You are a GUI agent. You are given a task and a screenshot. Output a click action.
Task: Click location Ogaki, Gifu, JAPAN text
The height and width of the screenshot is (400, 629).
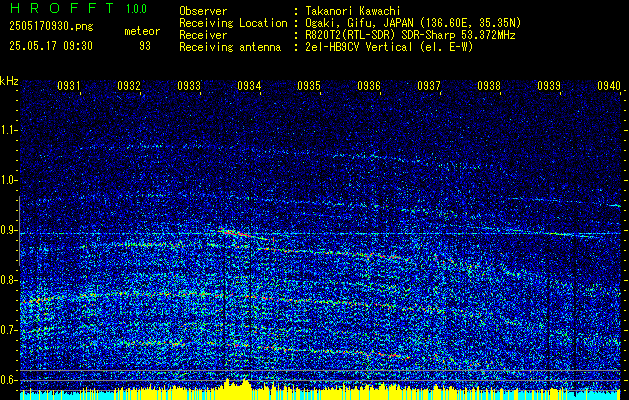413,23
